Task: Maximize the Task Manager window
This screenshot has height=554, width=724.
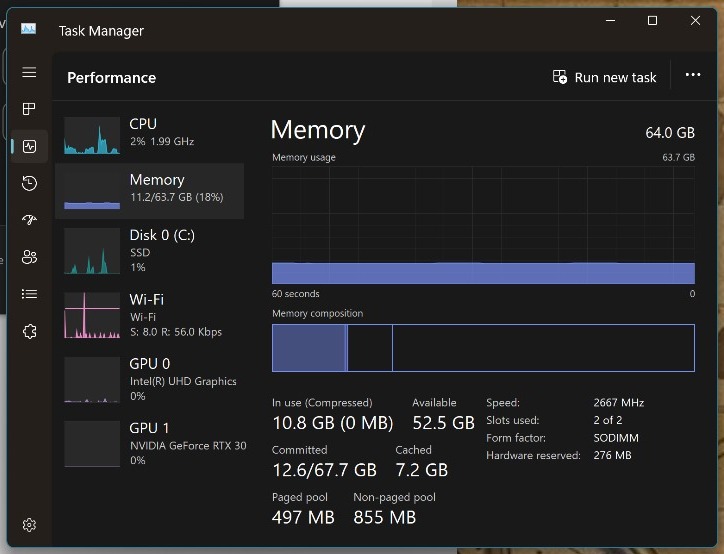Action: (652, 21)
